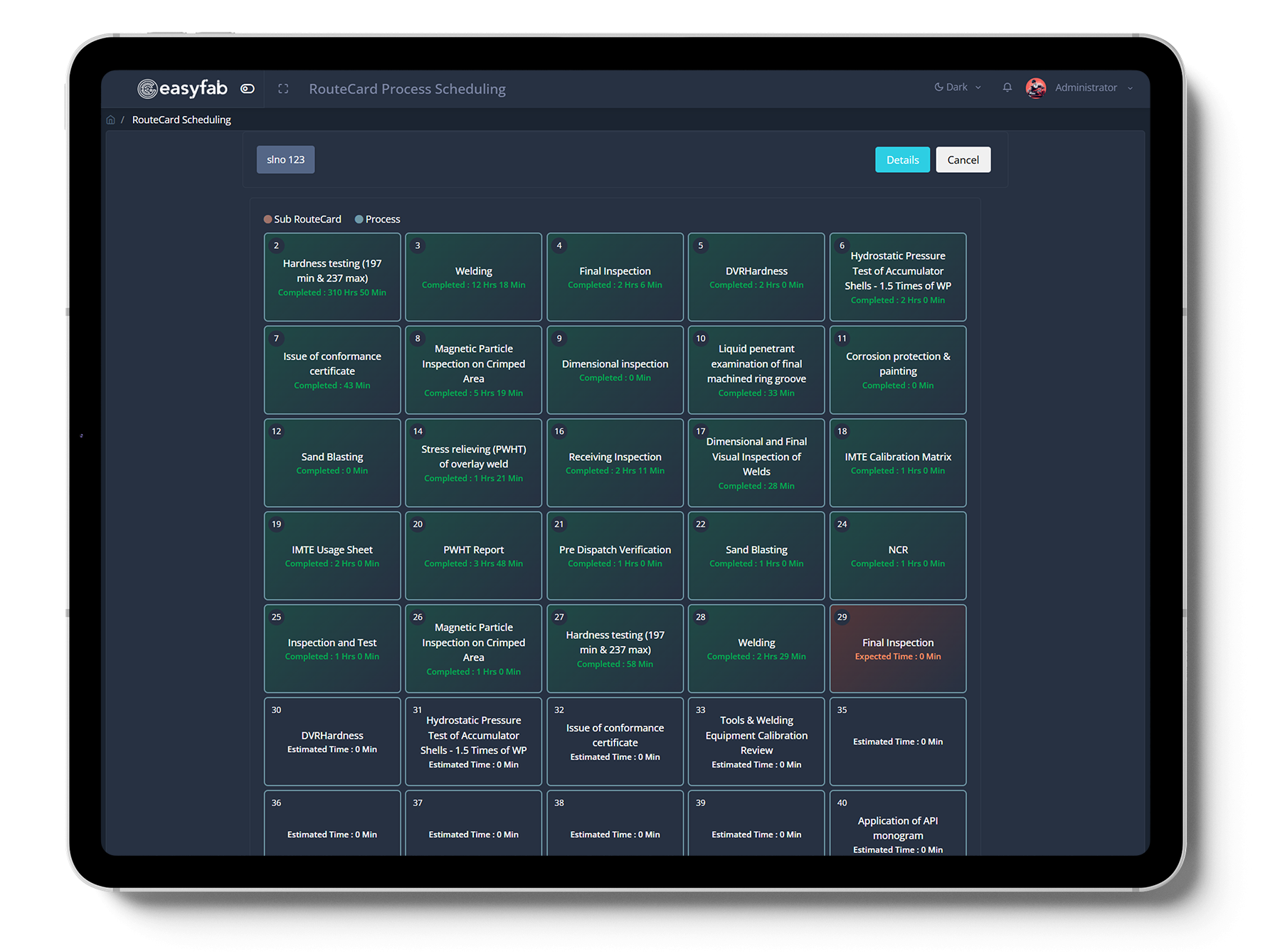Image resolution: width=1275 pixels, height=952 pixels.
Task: Open card 30 DVRHardness
Action: [332, 741]
